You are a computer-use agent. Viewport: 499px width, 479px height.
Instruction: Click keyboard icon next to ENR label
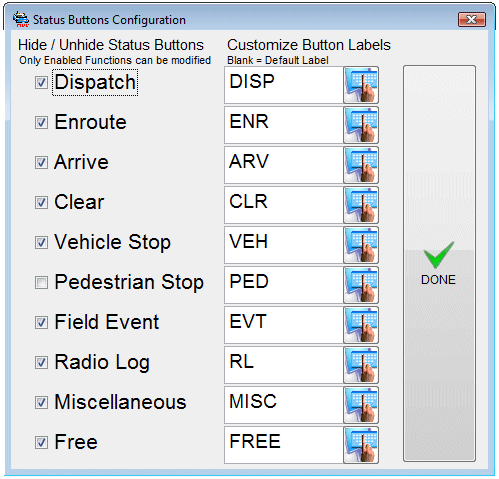[361, 125]
